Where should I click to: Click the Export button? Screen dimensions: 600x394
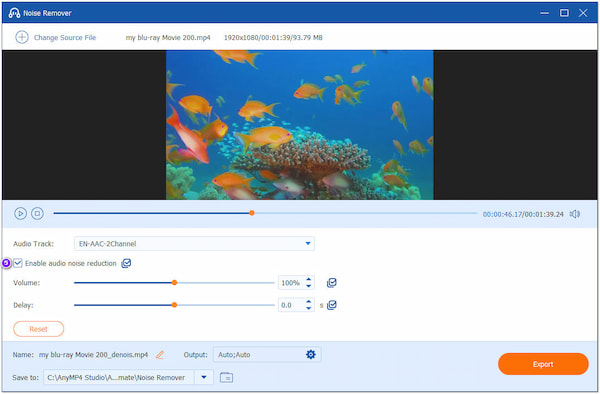click(543, 364)
